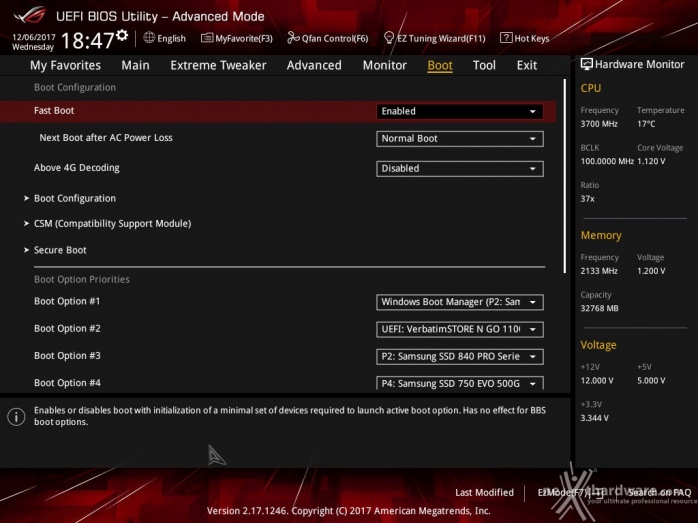Switch to the Main tab
698x523 pixels.
click(x=135, y=65)
